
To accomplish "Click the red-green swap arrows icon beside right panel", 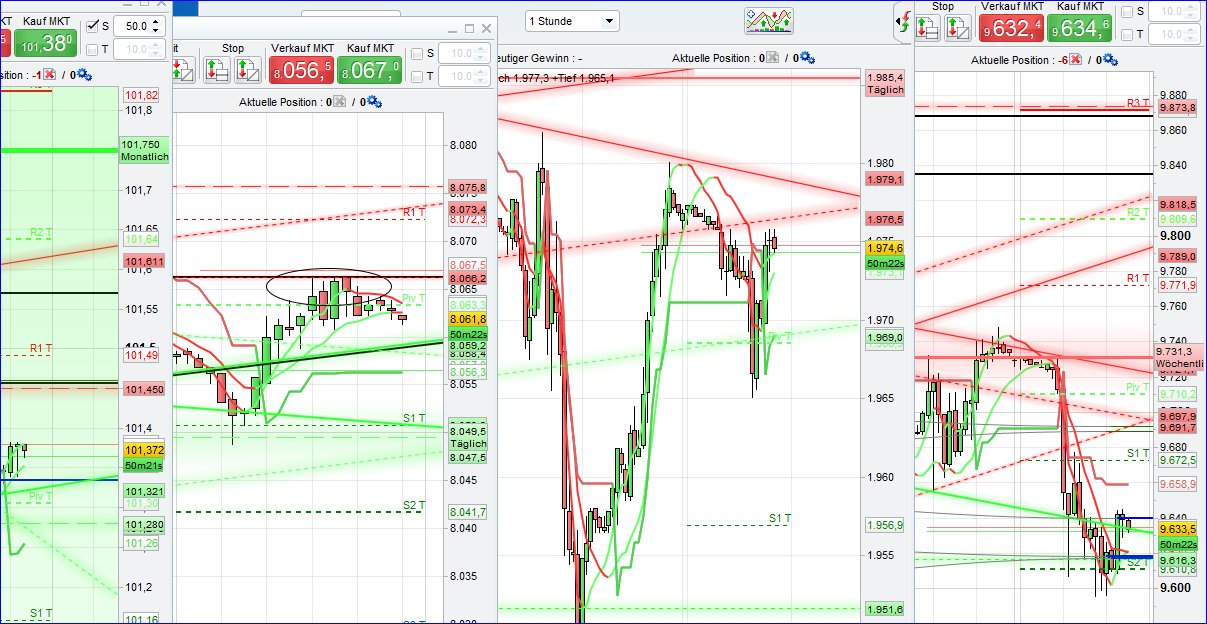I will point(904,21).
